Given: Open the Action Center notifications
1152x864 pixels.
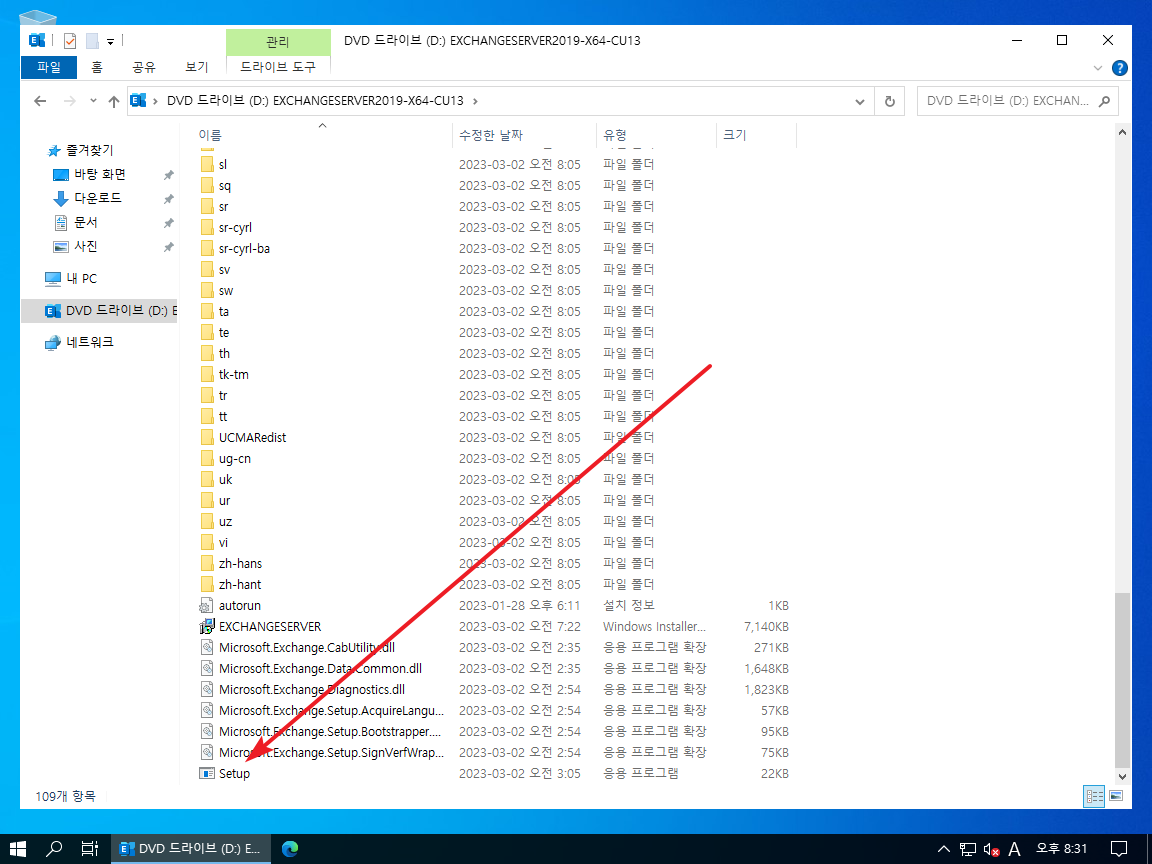Looking at the screenshot, I should click(x=1119, y=849).
